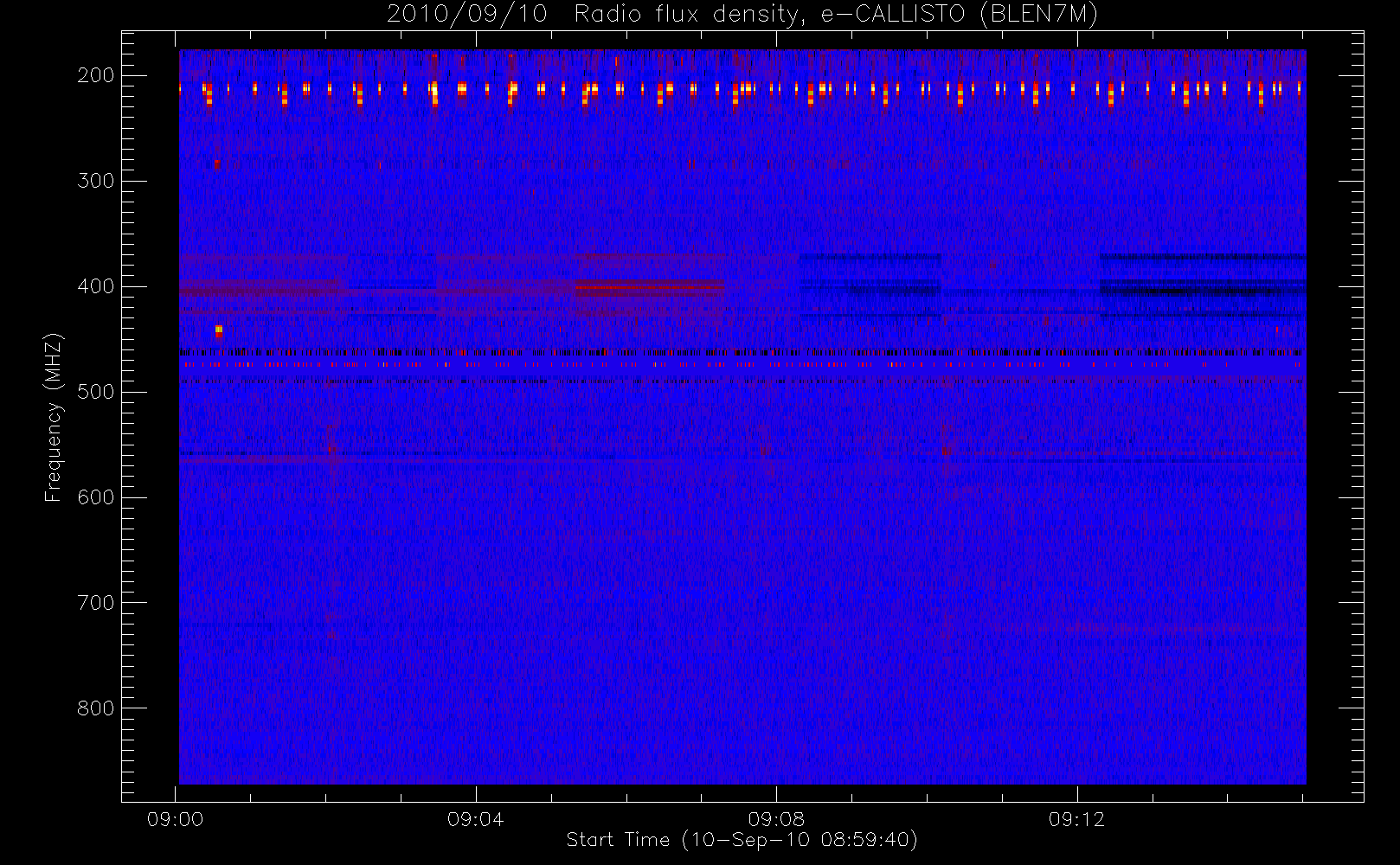Screen dimensions: 1400x865
Task: Select the 800 frequency tick label
Action: 96,708
